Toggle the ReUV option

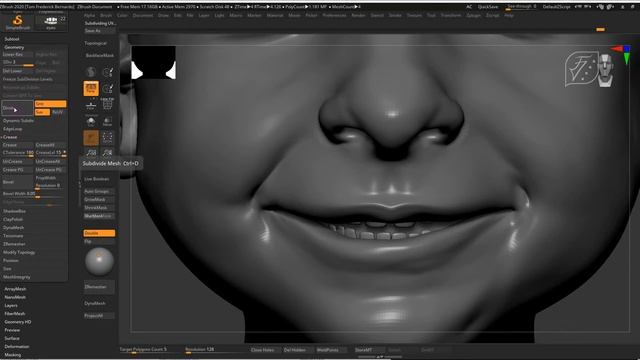point(58,112)
